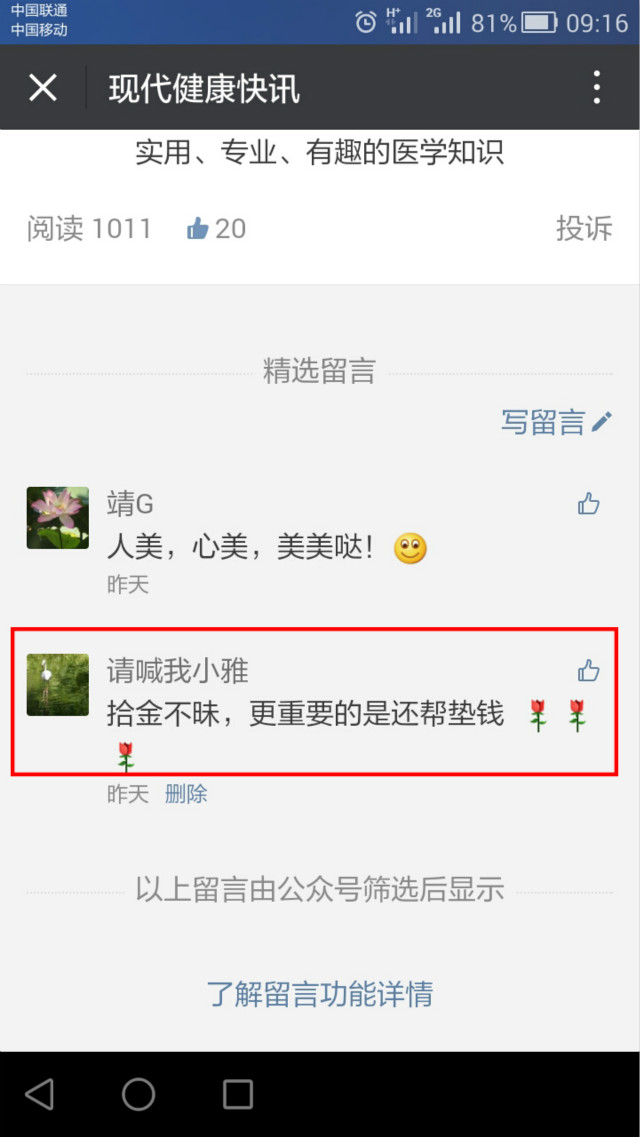Tap the username 靖G
The height and width of the screenshot is (1137, 640).
click(x=130, y=504)
